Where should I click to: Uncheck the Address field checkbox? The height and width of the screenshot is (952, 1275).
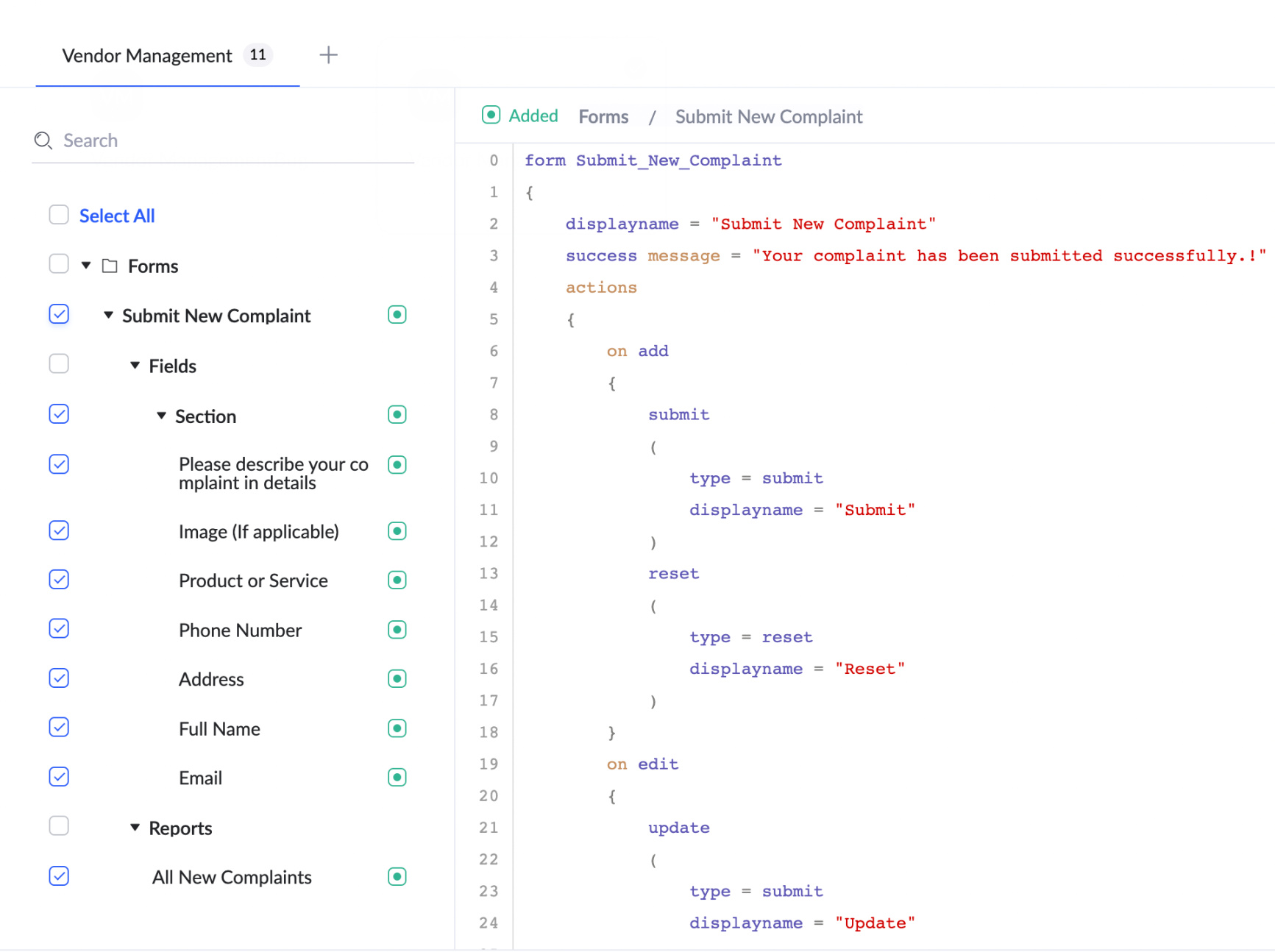(59, 678)
